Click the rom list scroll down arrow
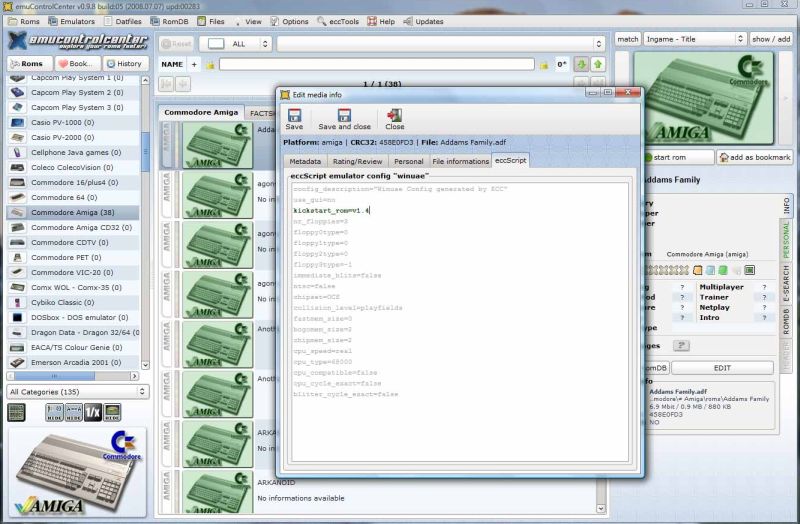This screenshot has width=800, height=524. coord(601,509)
